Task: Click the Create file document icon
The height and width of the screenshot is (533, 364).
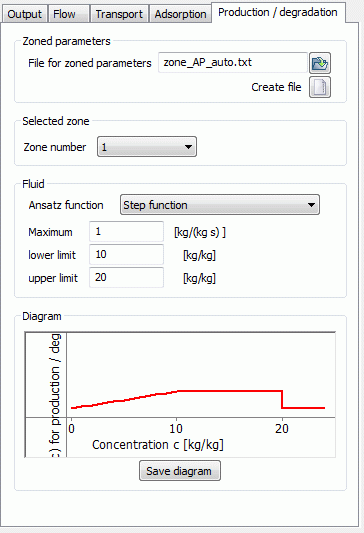Action: coord(320,87)
